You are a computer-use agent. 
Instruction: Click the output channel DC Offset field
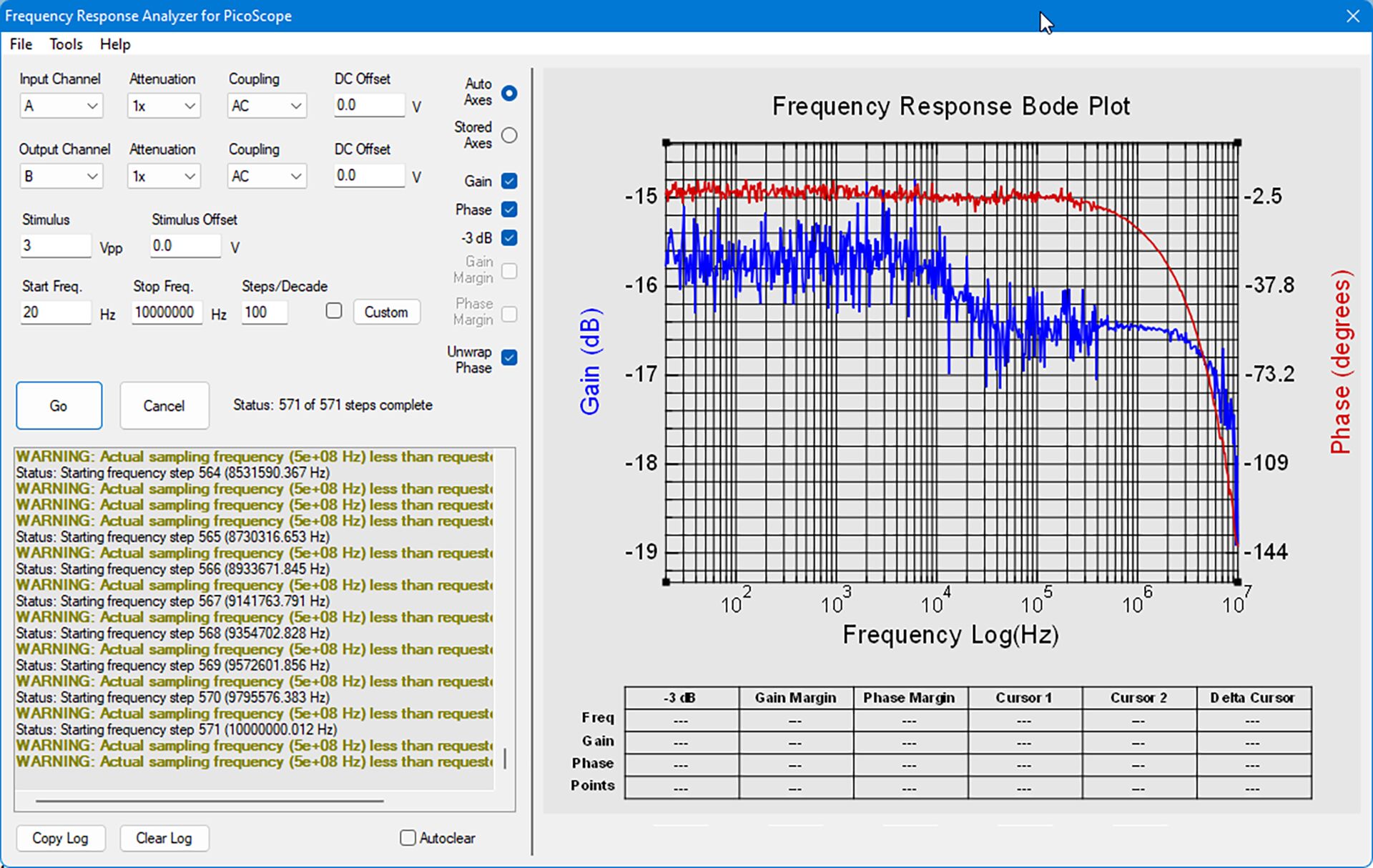pos(369,175)
